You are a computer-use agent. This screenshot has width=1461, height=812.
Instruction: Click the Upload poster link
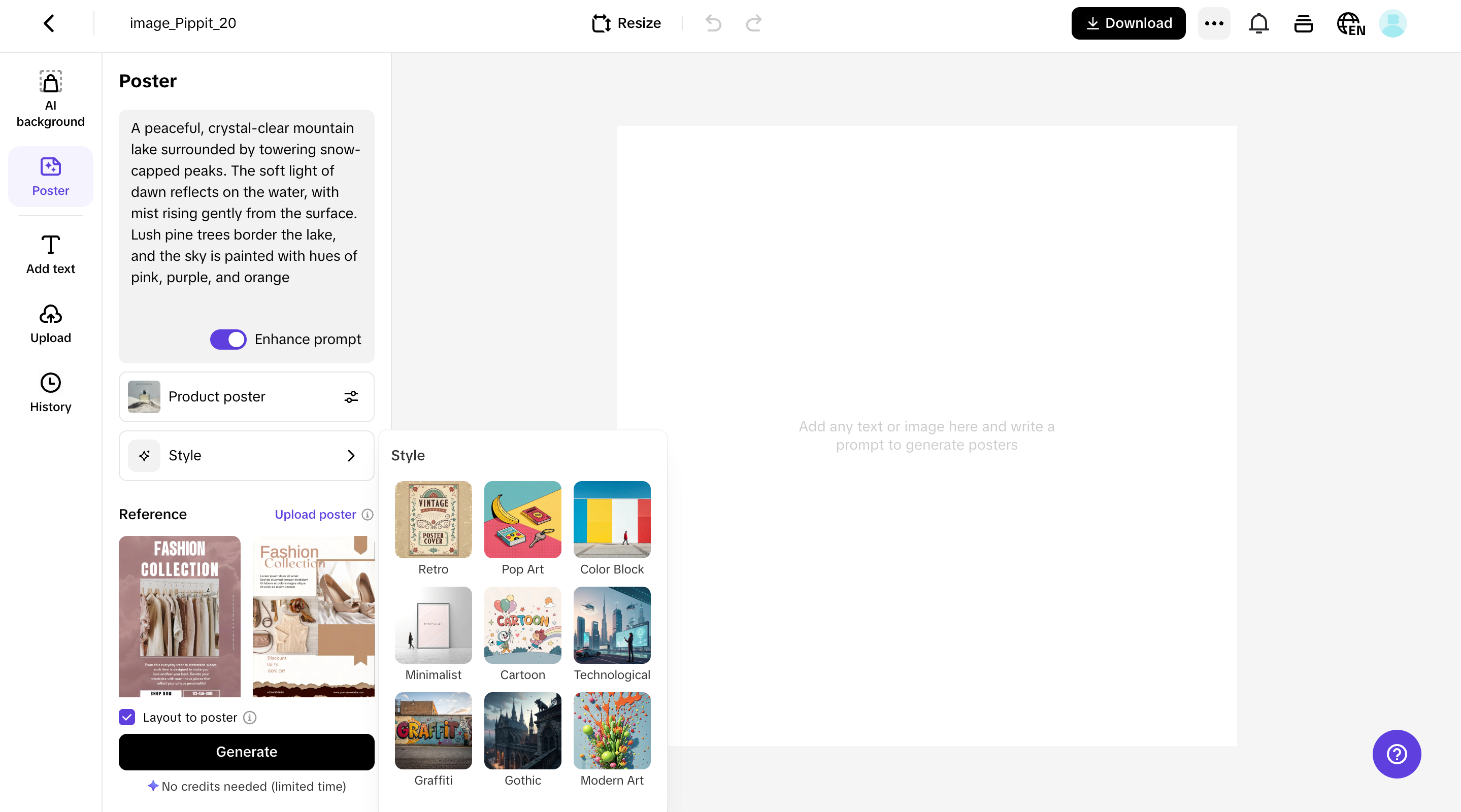click(x=315, y=514)
